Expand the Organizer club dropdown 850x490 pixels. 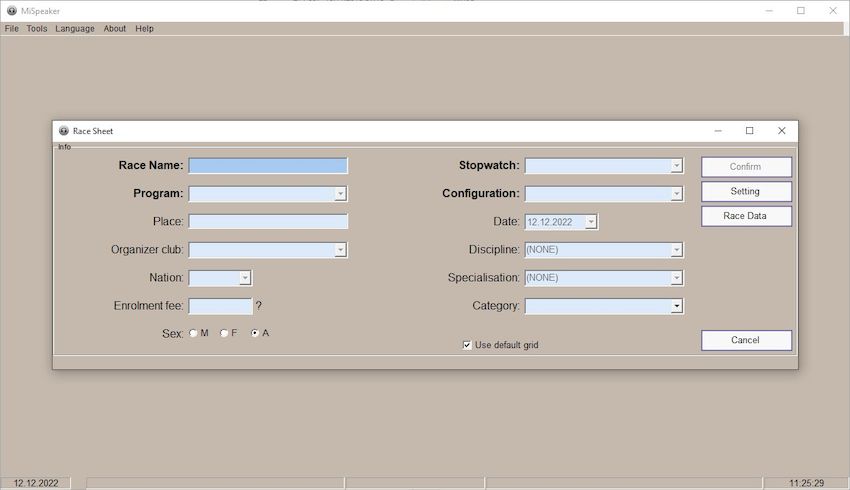(340, 250)
